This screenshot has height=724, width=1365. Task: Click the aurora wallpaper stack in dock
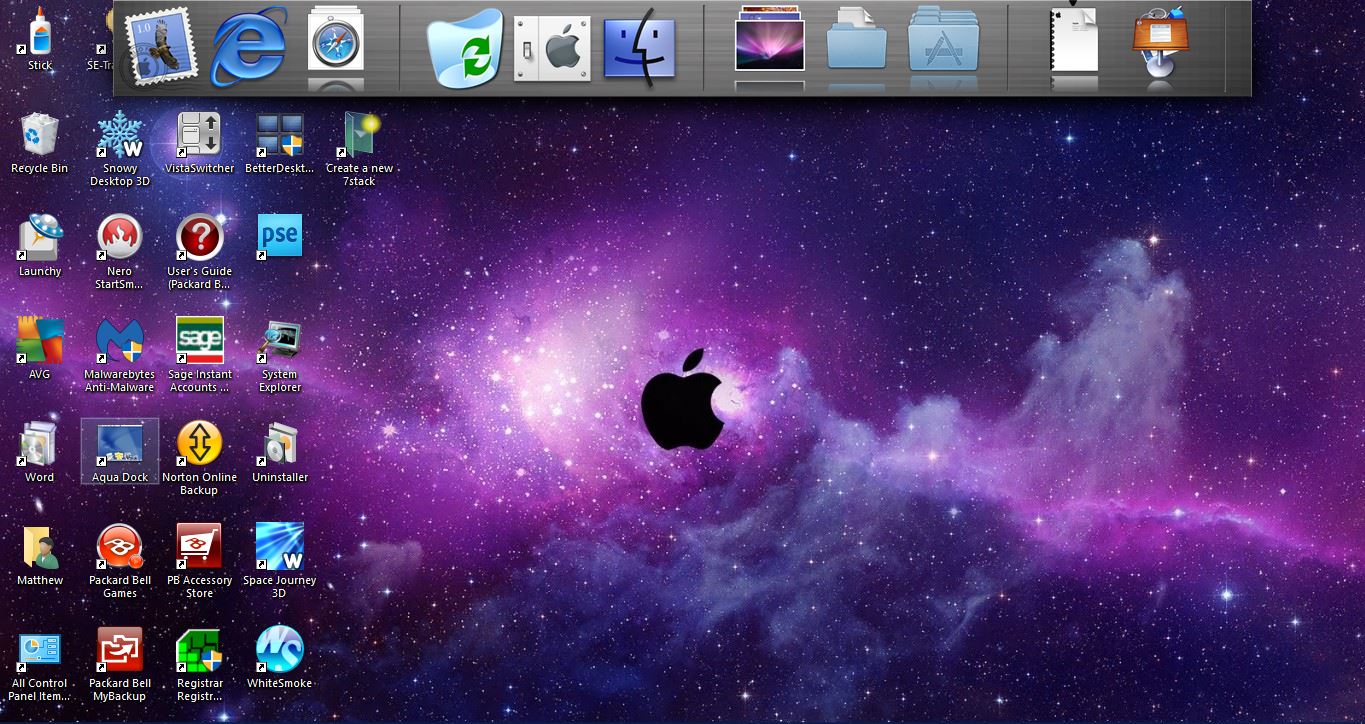click(x=769, y=42)
